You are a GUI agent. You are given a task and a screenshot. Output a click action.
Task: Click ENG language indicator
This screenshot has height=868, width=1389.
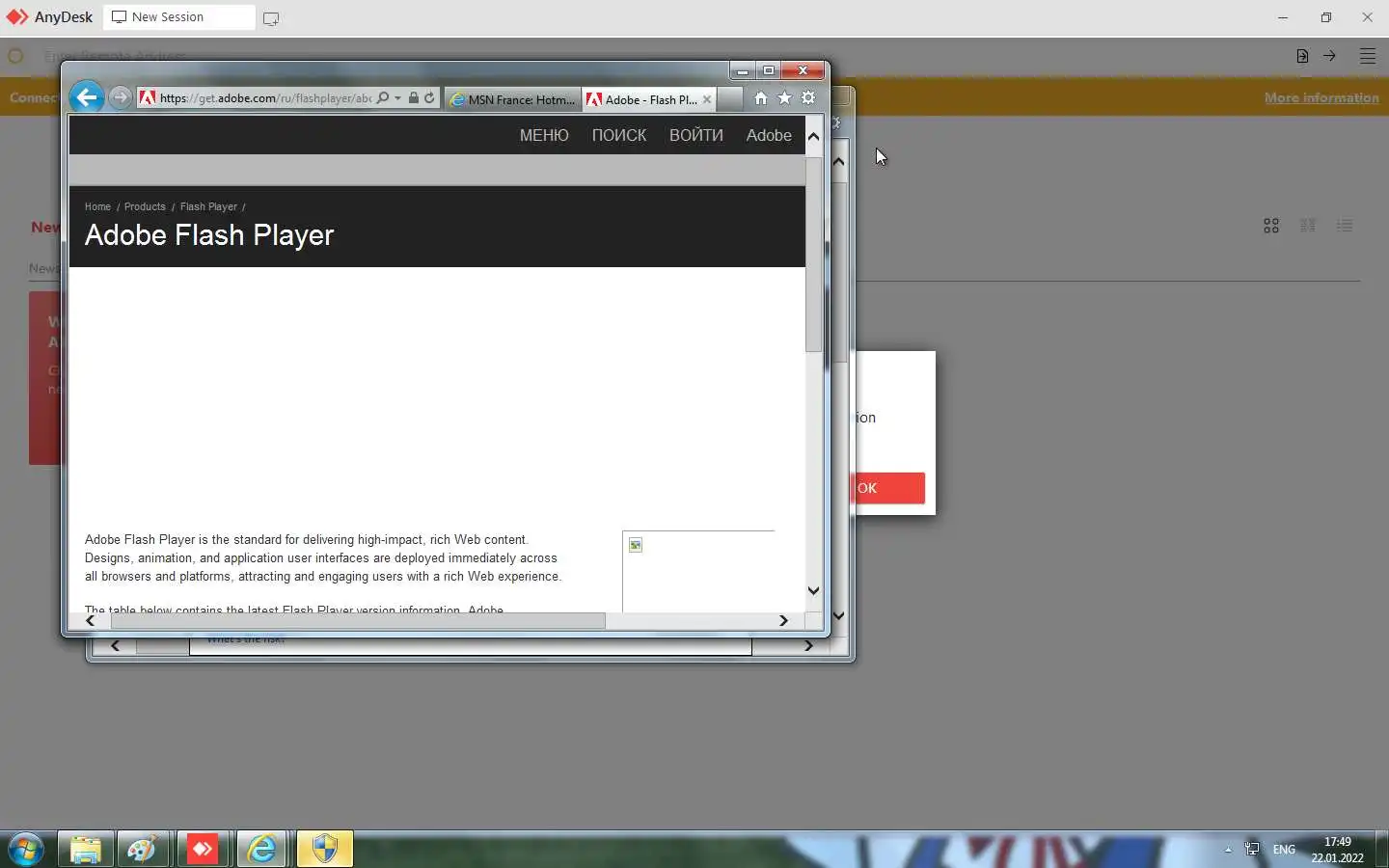click(1284, 850)
